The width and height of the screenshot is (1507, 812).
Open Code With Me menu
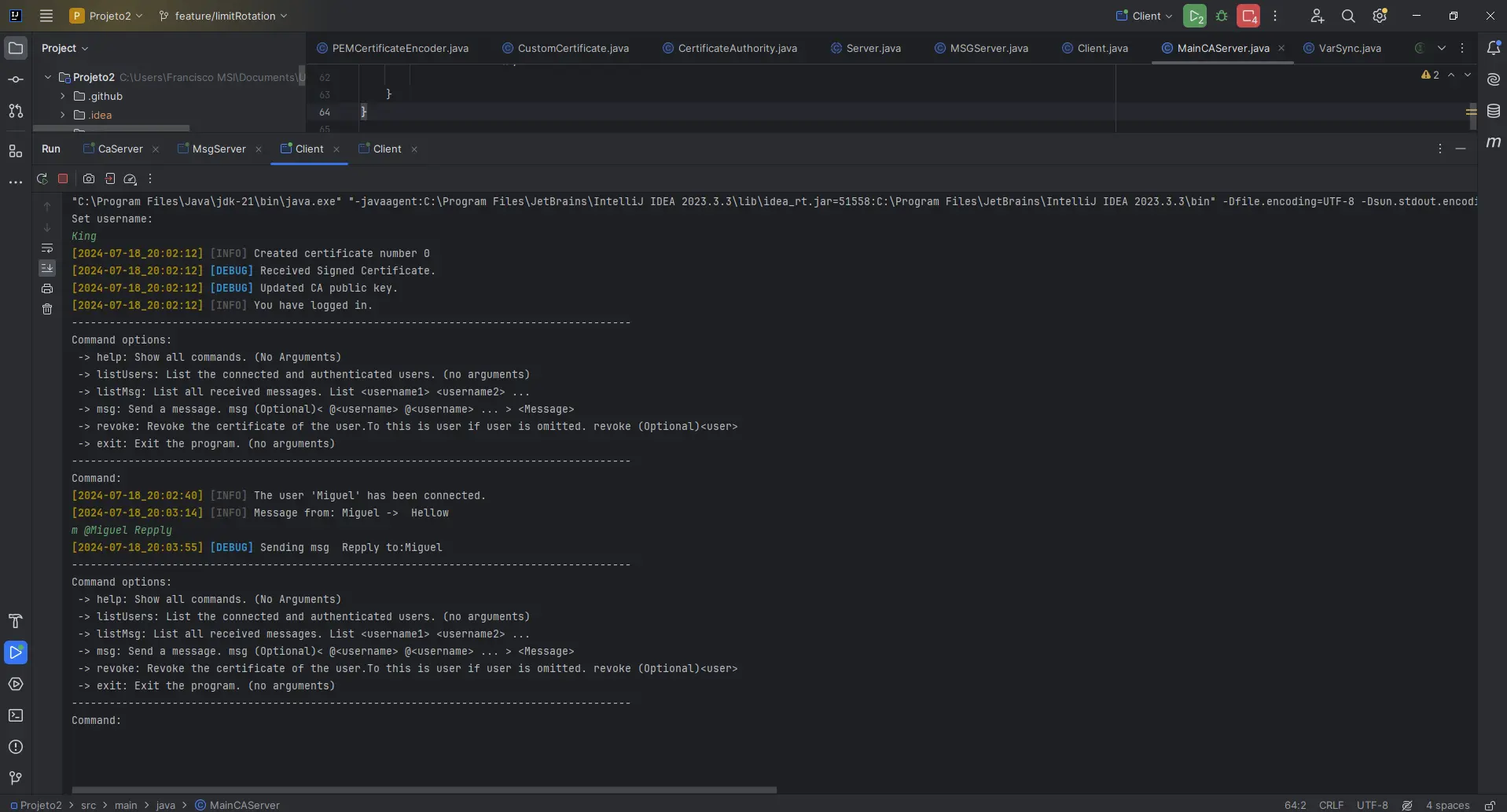[1317, 16]
